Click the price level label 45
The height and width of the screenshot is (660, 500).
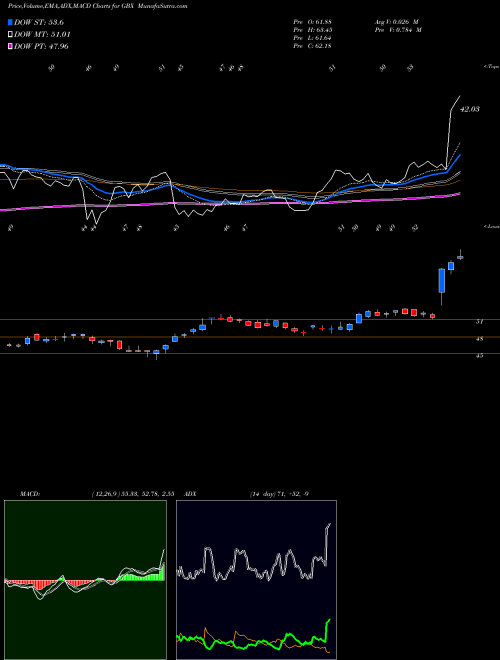pyautogui.click(x=479, y=355)
